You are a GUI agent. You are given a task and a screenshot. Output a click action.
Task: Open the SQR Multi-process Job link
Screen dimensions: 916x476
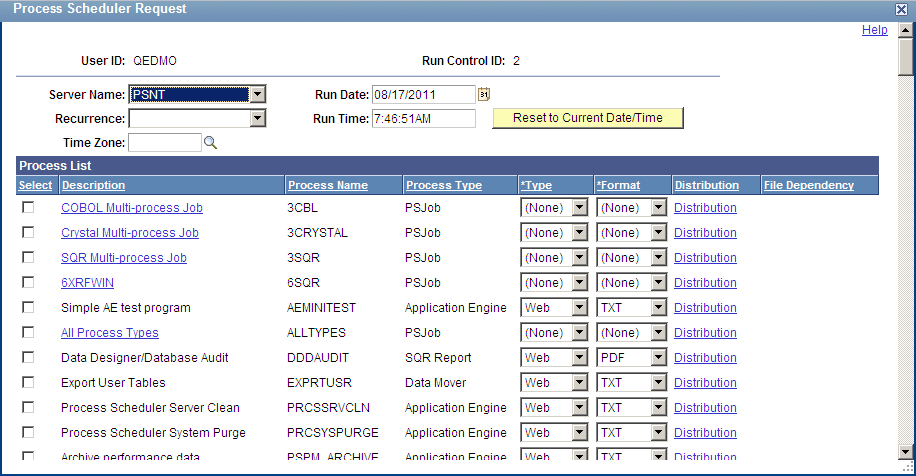(124, 258)
